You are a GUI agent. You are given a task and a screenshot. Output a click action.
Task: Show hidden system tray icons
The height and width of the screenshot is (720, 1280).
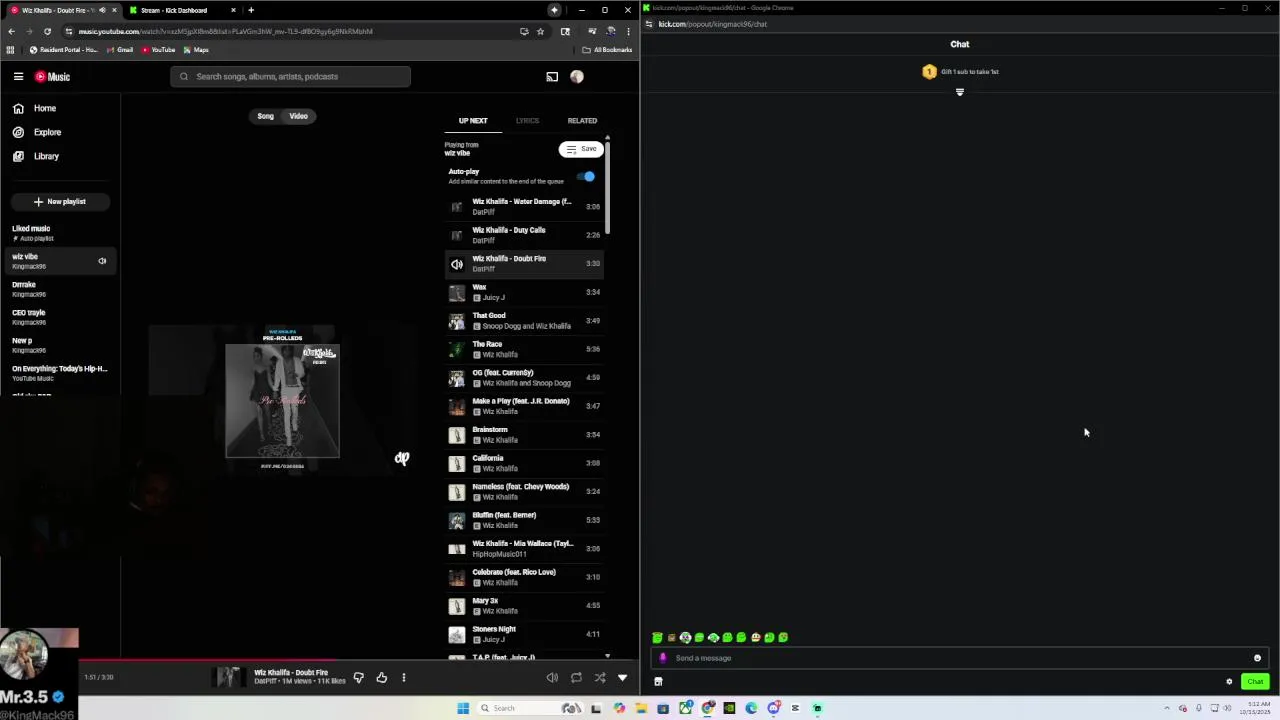pyautogui.click(x=1166, y=708)
